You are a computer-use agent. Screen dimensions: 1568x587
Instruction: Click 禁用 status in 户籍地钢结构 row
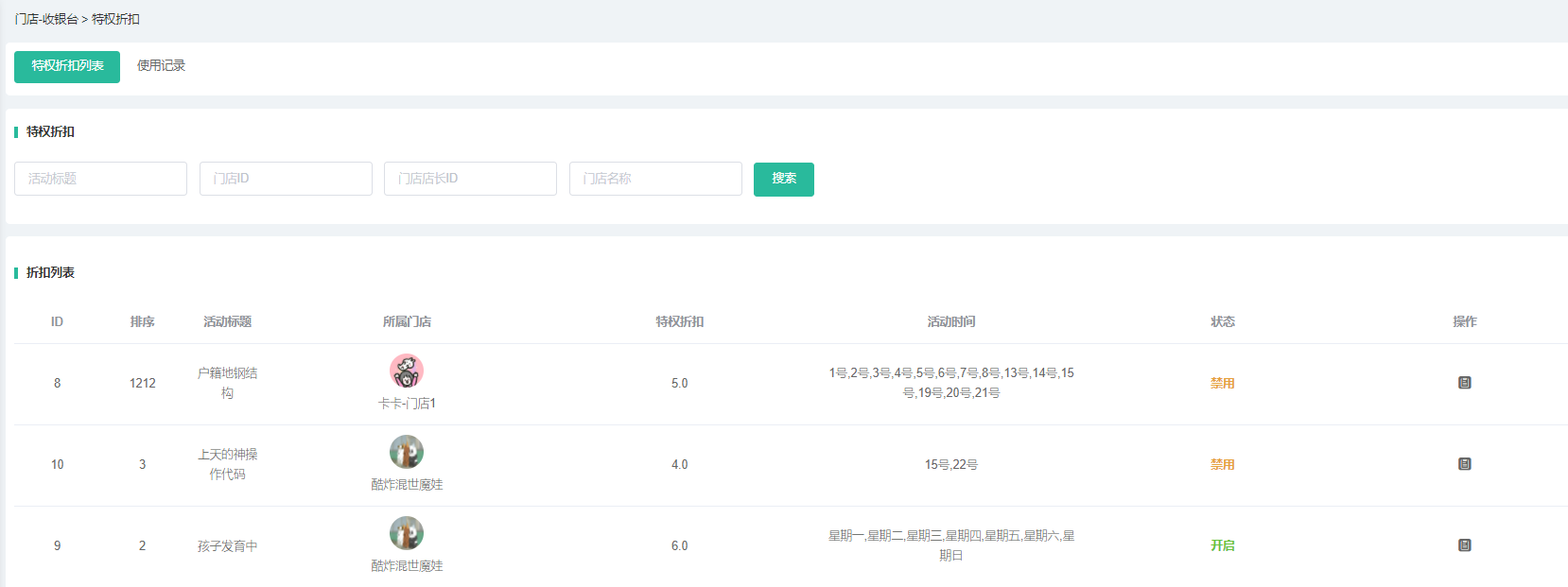coord(1223,383)
